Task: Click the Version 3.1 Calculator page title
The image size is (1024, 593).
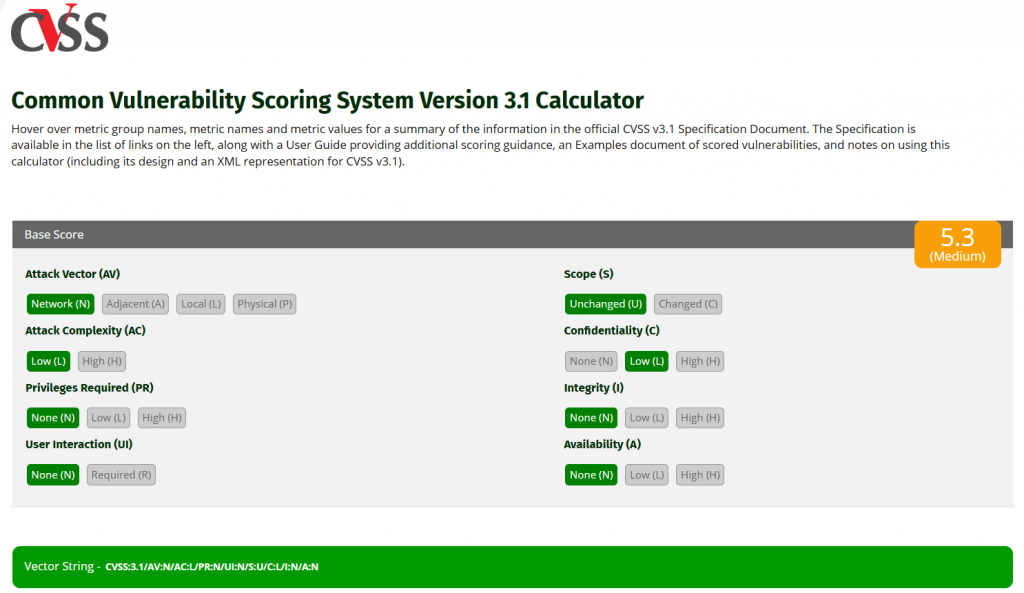Action: [x=327, y=100]
